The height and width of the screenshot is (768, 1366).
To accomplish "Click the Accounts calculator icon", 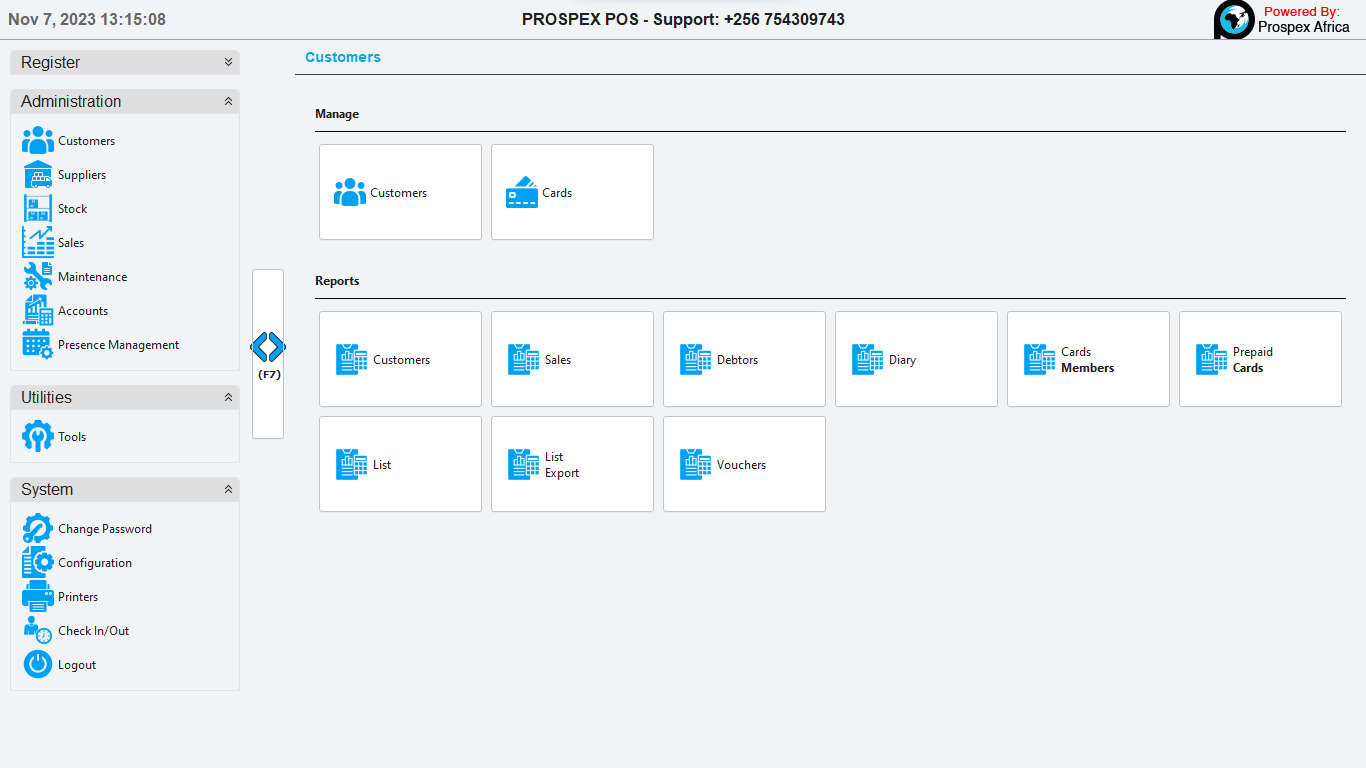I will (x=38, y=311).
